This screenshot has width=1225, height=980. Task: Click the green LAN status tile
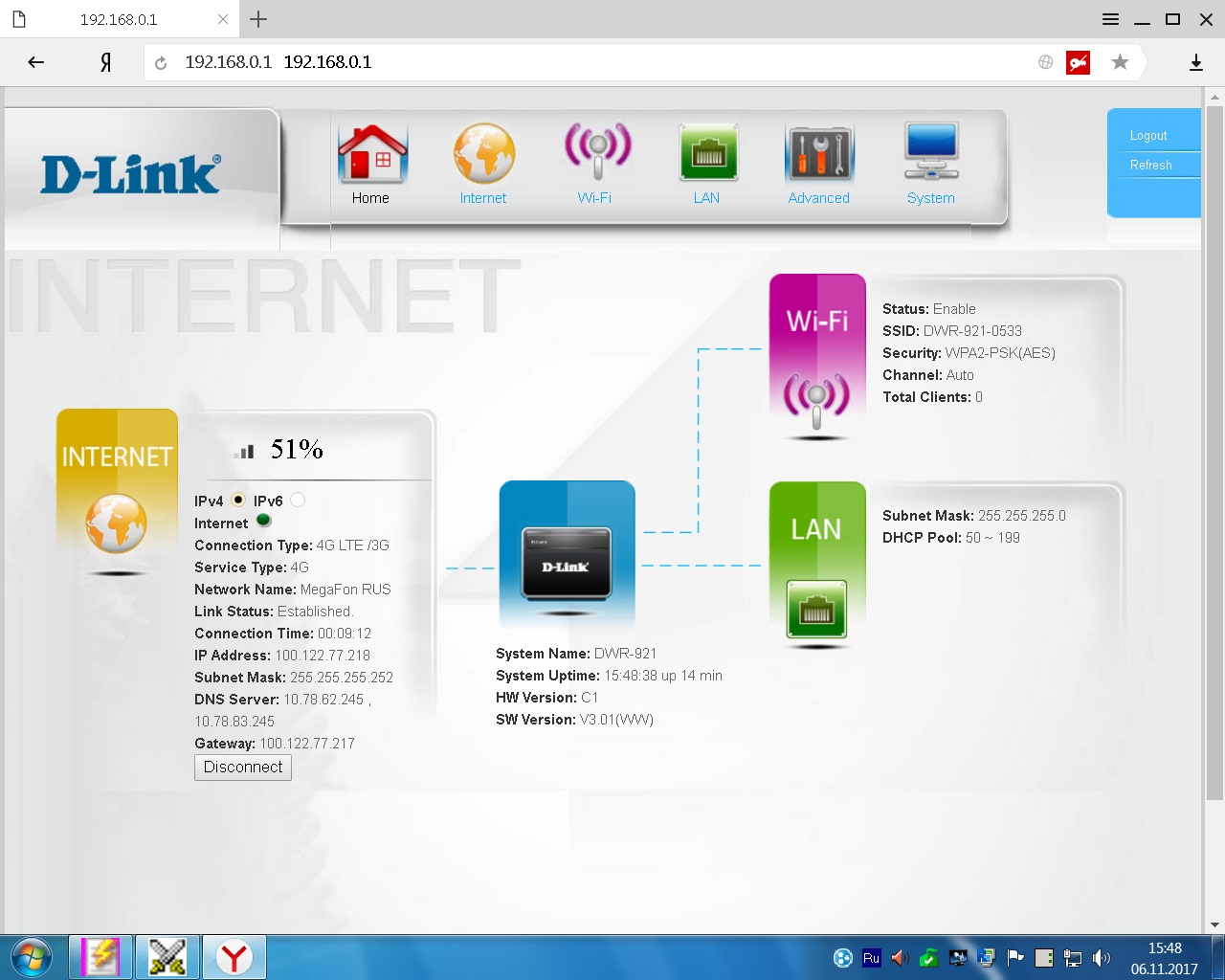point(817,565)
